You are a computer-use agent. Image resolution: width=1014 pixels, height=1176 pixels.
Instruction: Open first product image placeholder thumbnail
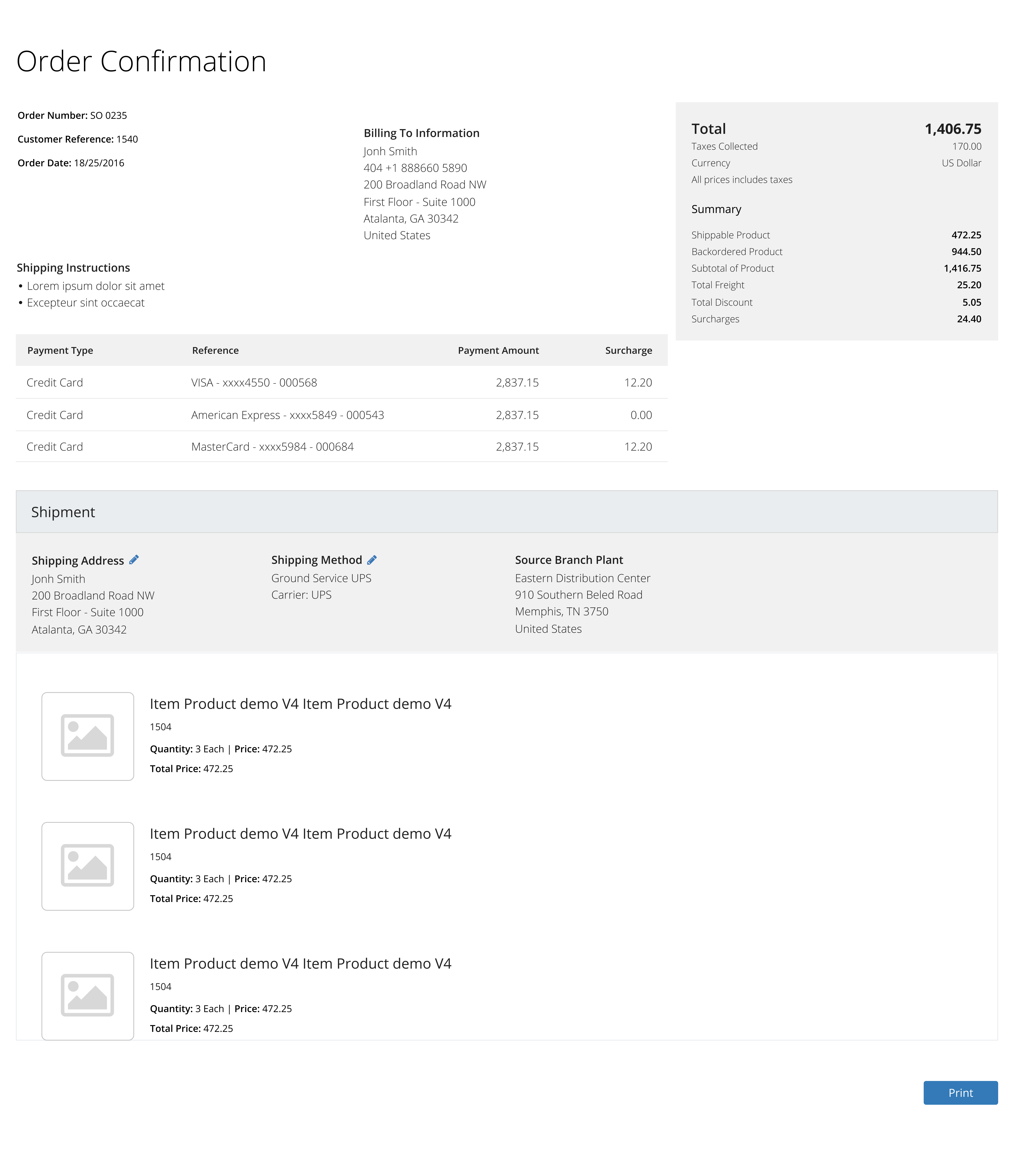pyautogui.click(x=87, y=736)
